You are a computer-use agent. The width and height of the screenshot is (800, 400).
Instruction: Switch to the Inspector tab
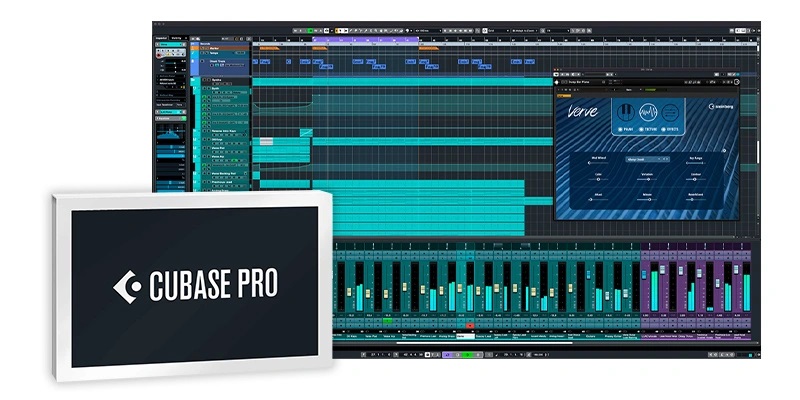click(x=161, y=38)
